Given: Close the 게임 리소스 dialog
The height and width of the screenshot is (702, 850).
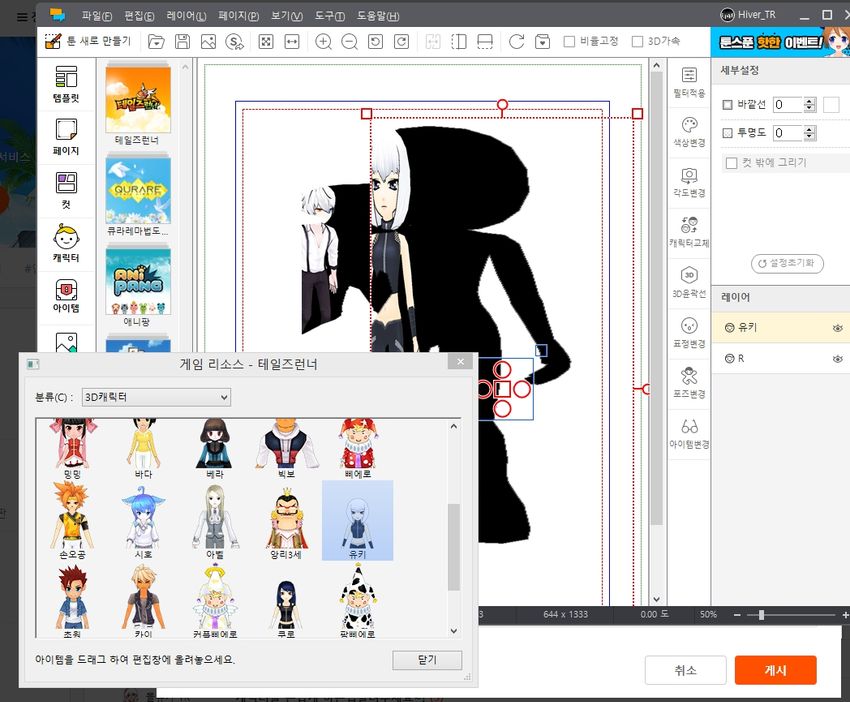Looking at the screenshot, I should (x=461, y=362).
